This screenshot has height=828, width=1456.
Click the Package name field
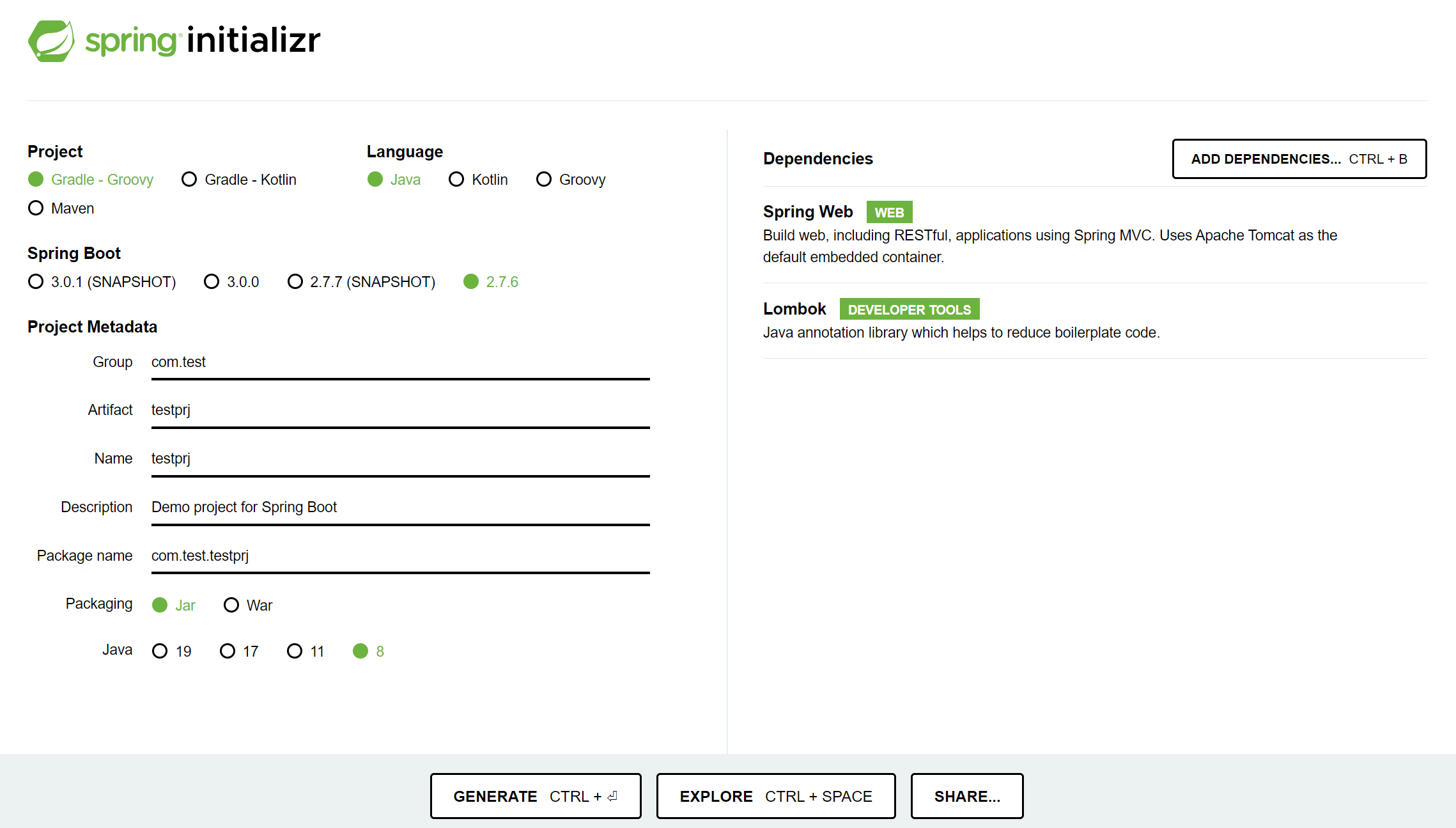400,556
